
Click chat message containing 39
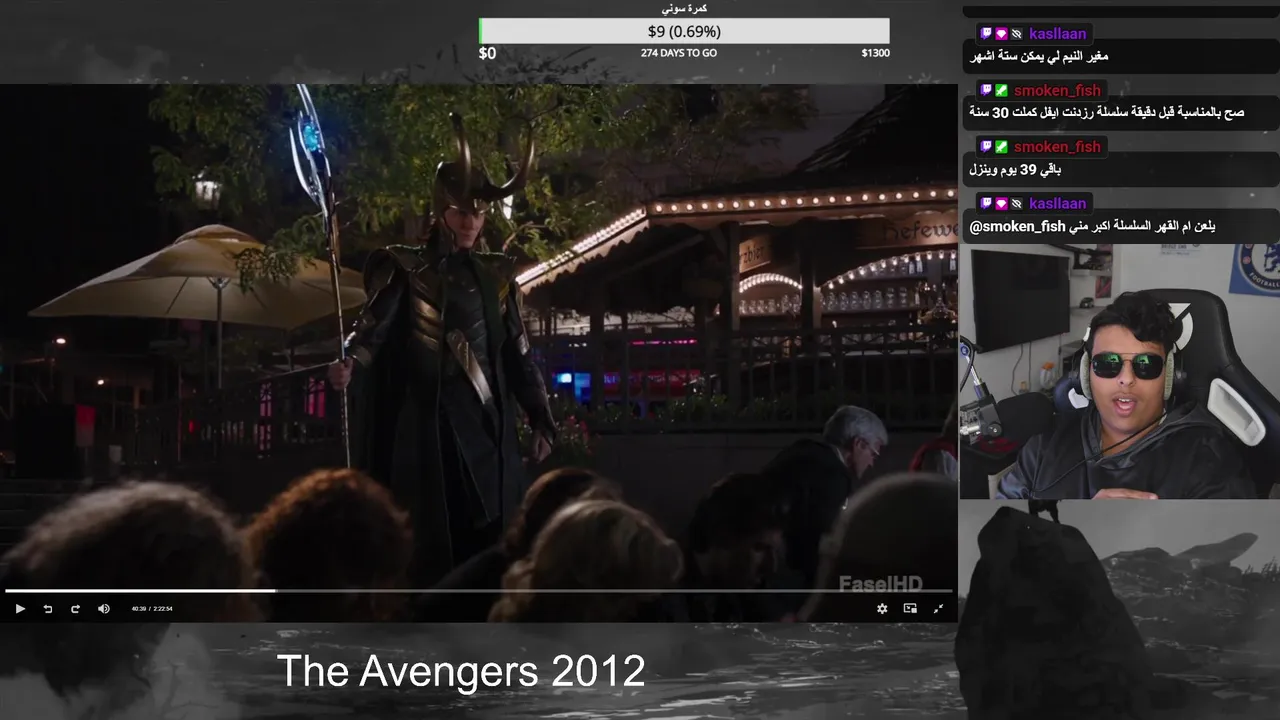pyautogui.click(x=1014, y=170)
